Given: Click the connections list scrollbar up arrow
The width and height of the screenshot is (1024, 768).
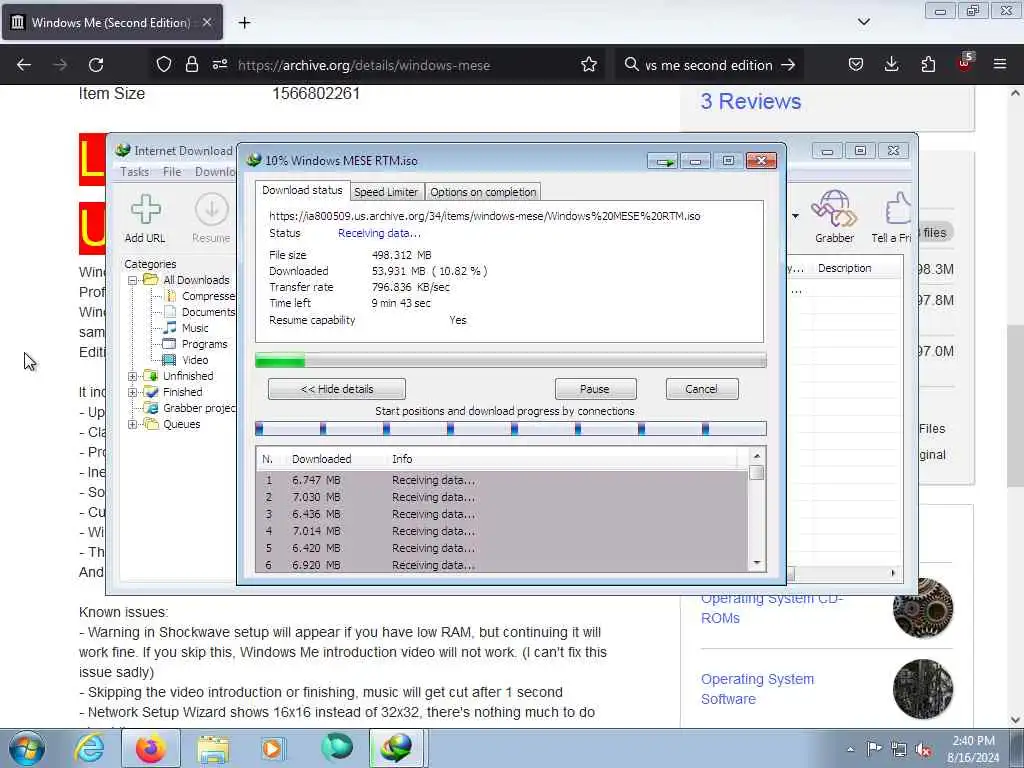Looking at the screenshot, I should coord(757,456).
